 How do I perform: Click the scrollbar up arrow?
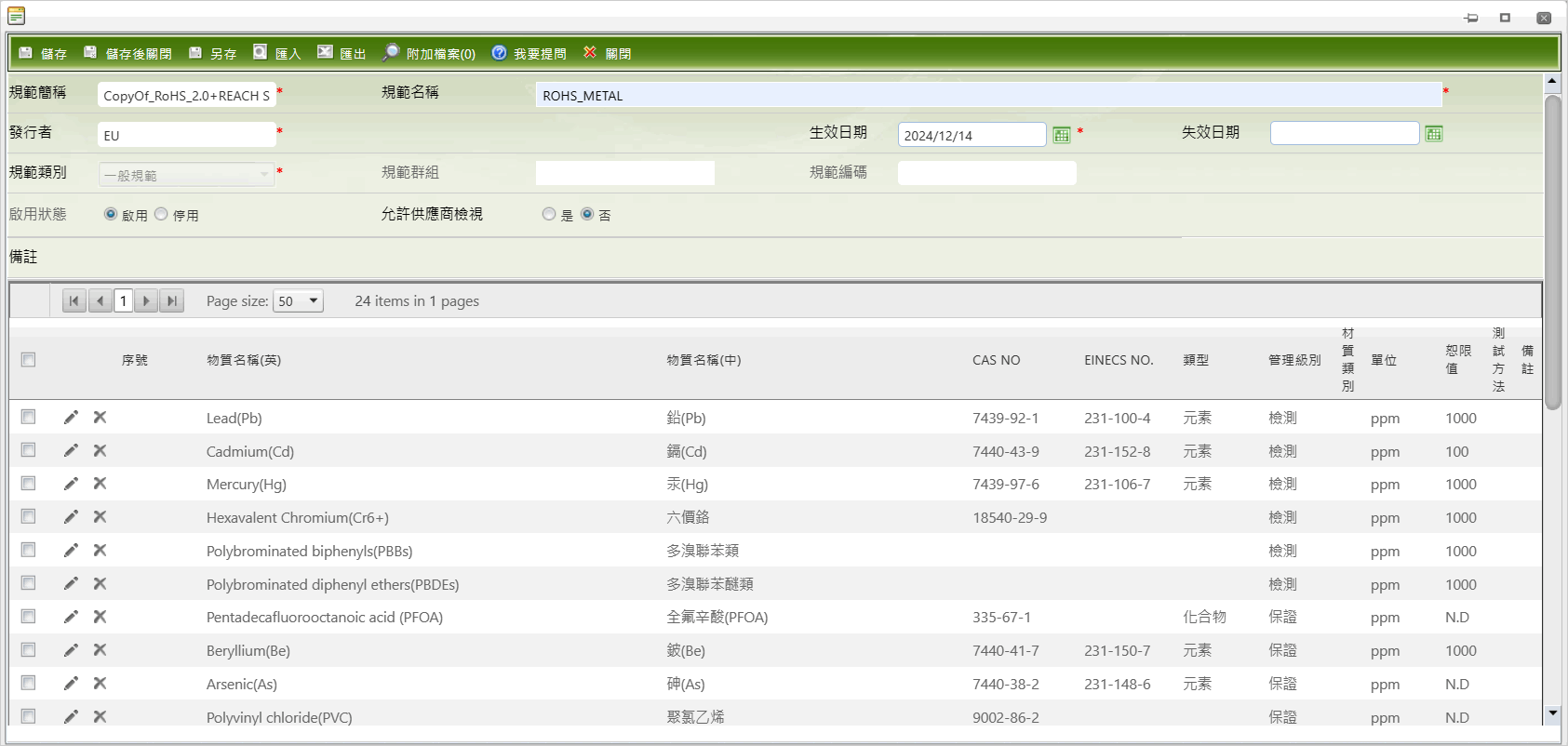pyautogui.click(x=1552, y=82)
